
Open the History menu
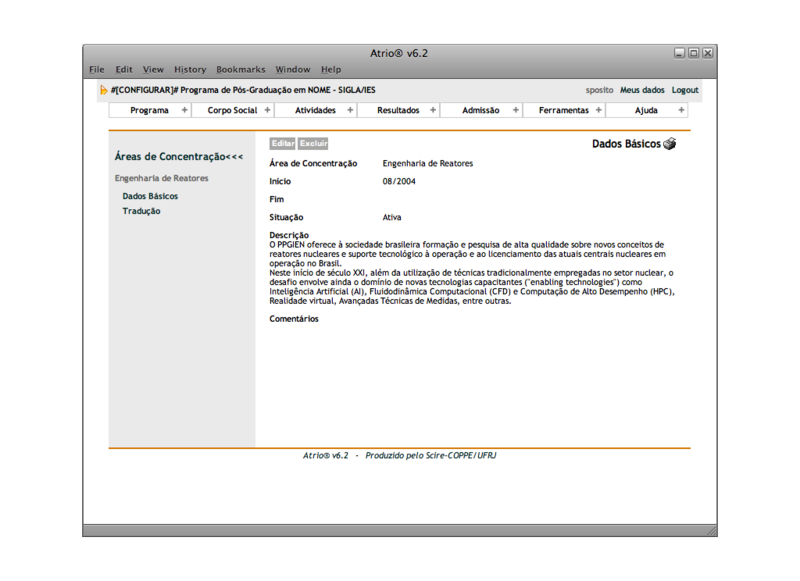(190, 69)
